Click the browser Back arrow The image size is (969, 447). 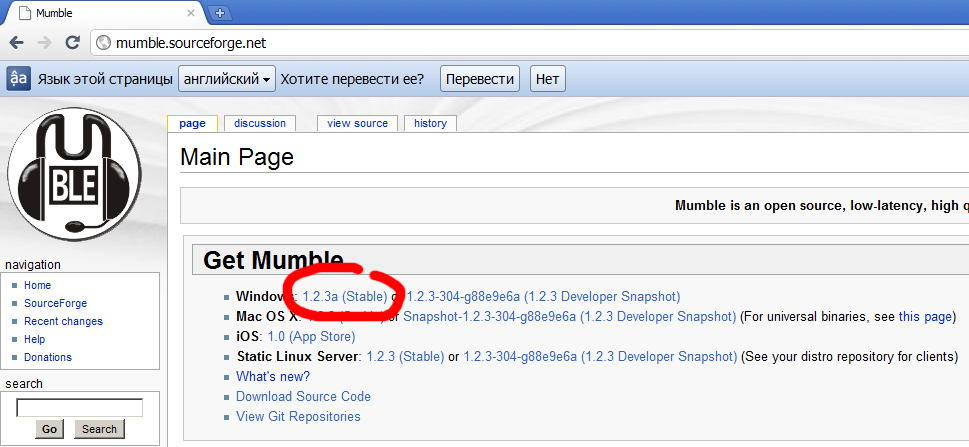coord(17,43)
